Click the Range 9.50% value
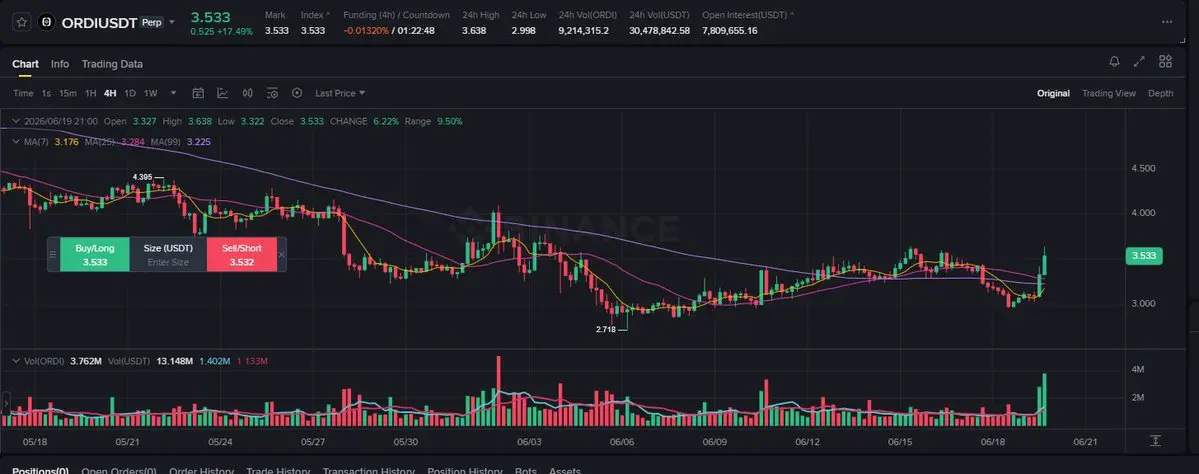Screen dimensions: 1199x474 [450, 122]
